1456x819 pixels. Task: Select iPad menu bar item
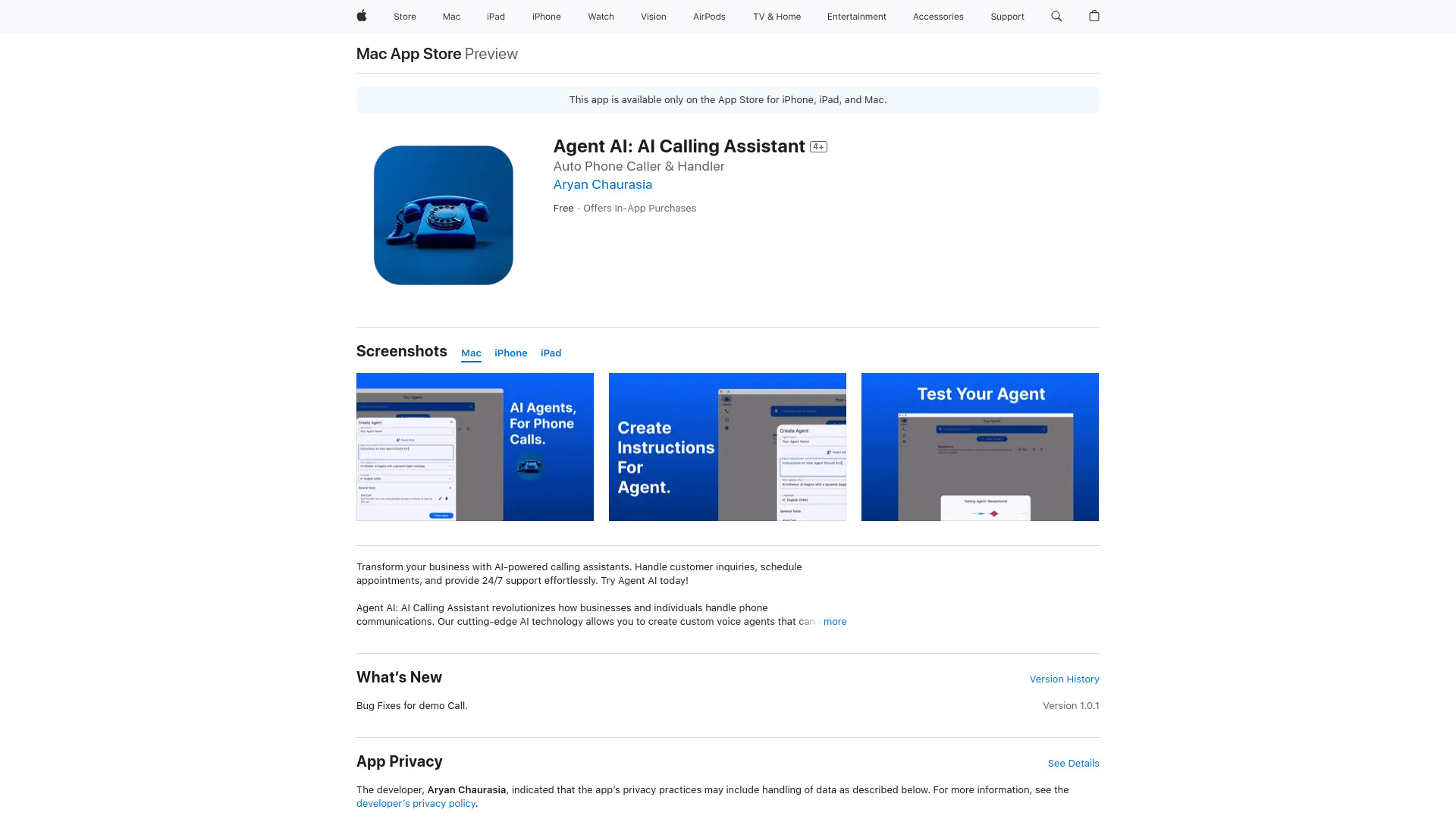[495, 16]
